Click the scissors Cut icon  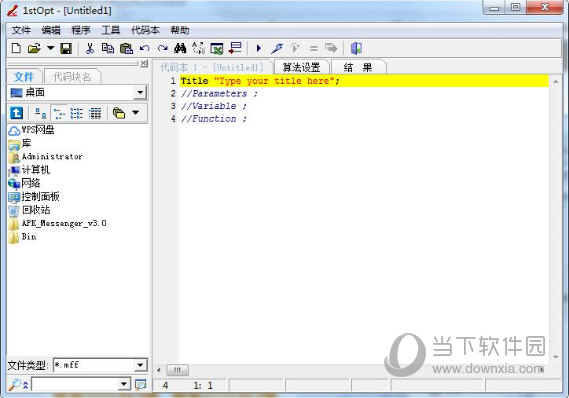[90, 48]
